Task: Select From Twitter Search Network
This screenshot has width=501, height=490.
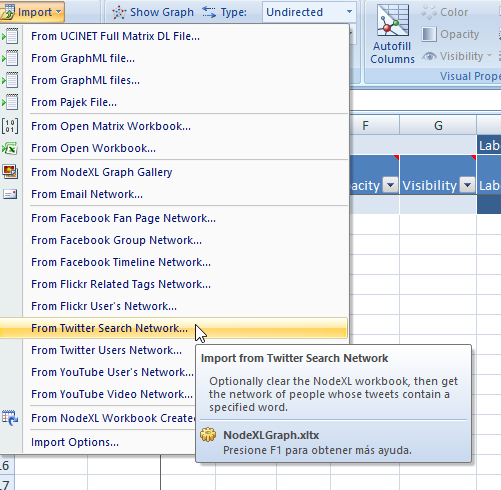Action: point(173,328)
